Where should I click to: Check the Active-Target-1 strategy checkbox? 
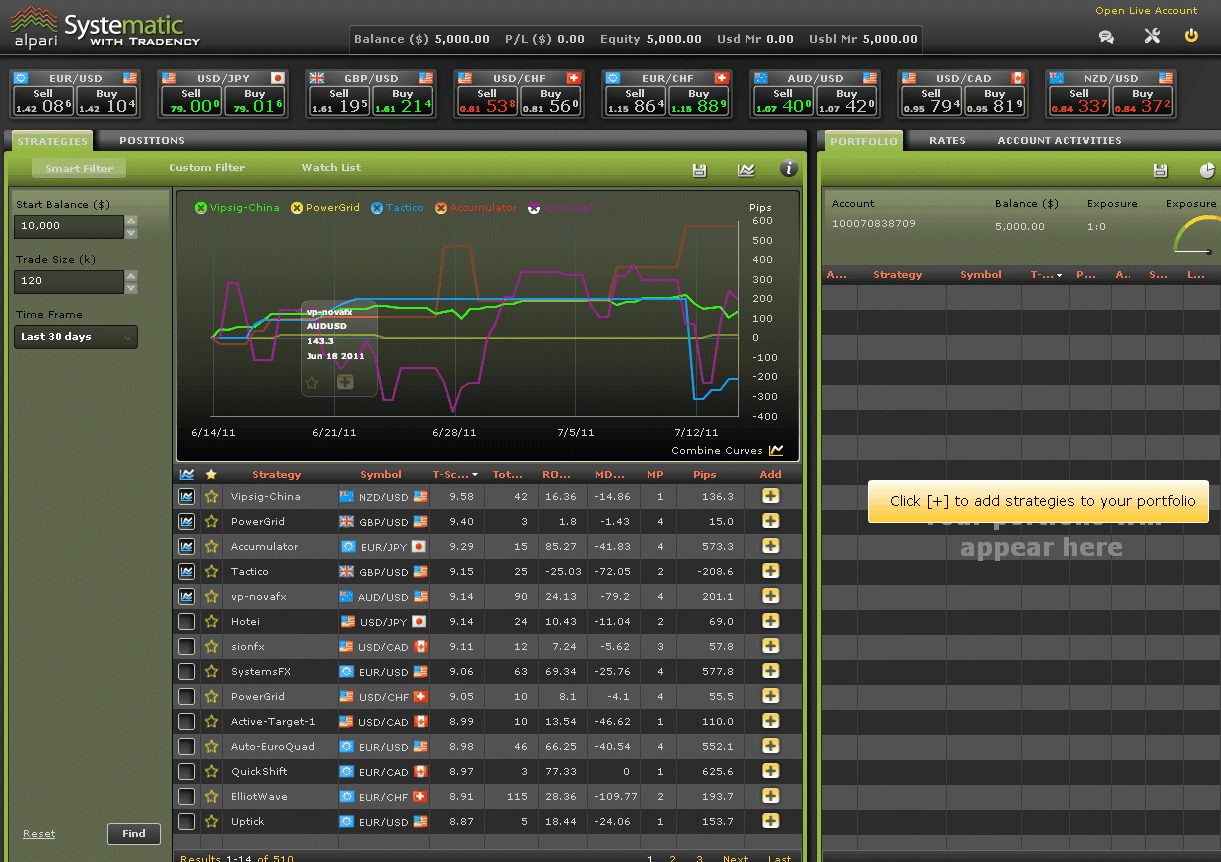click(186, 721)
